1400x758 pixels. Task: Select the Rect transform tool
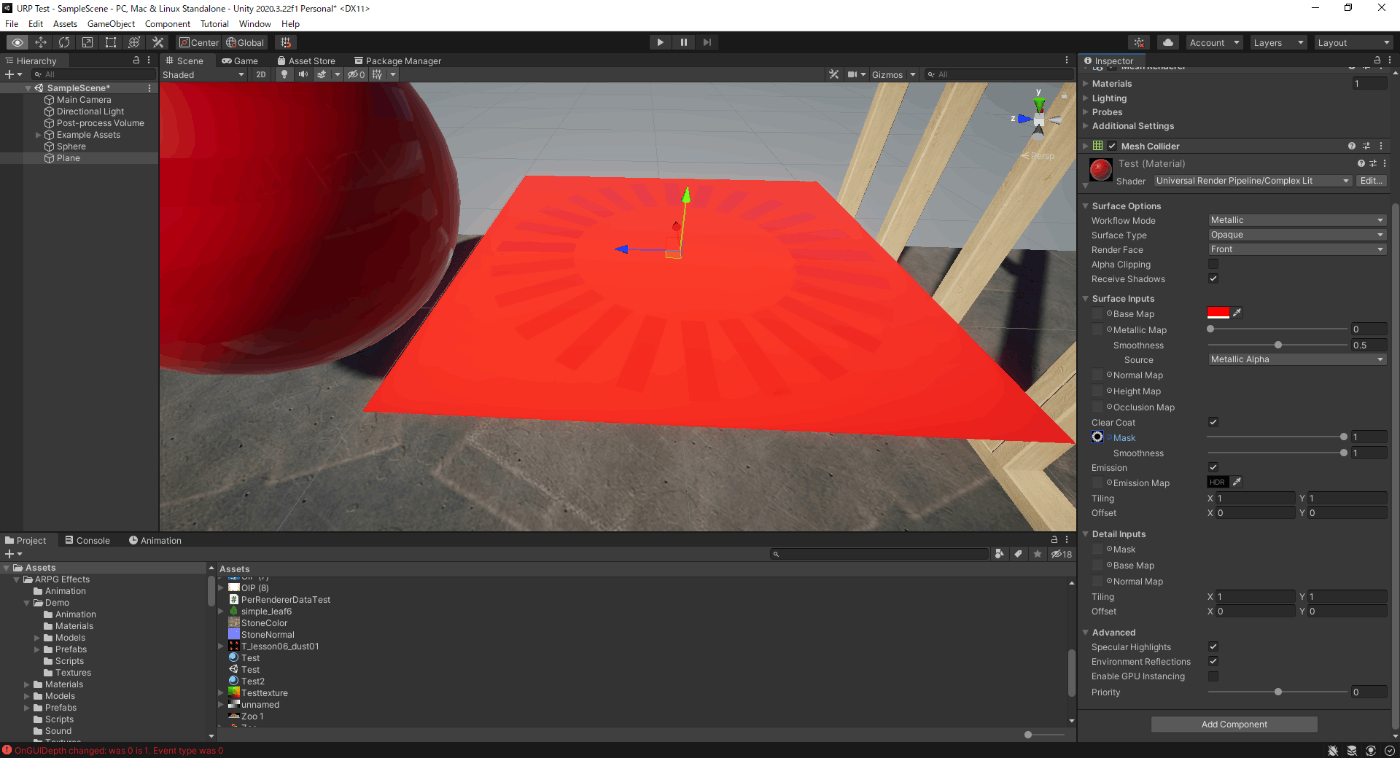pos(110,43)
